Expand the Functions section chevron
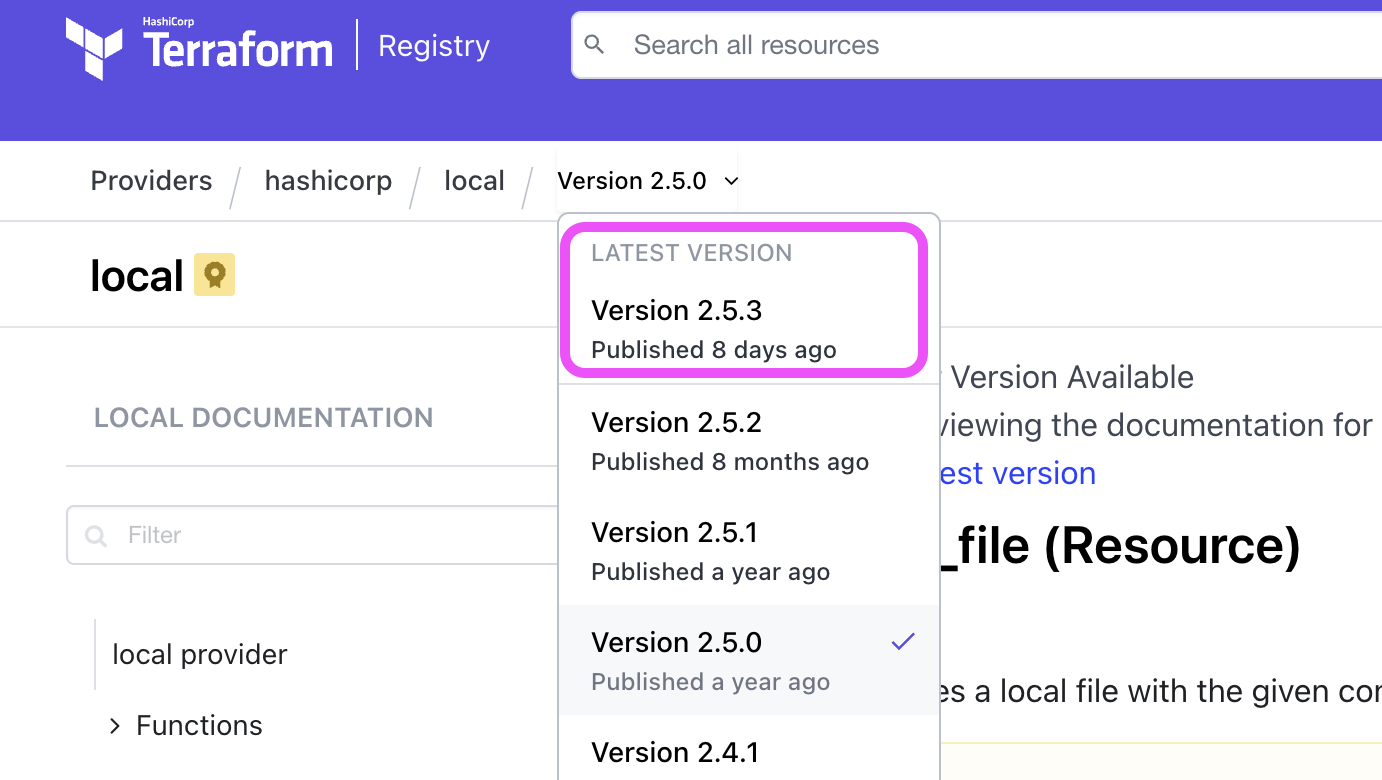Image resolution: width=1382 pixels, height=780 pixels. [115, 725]
